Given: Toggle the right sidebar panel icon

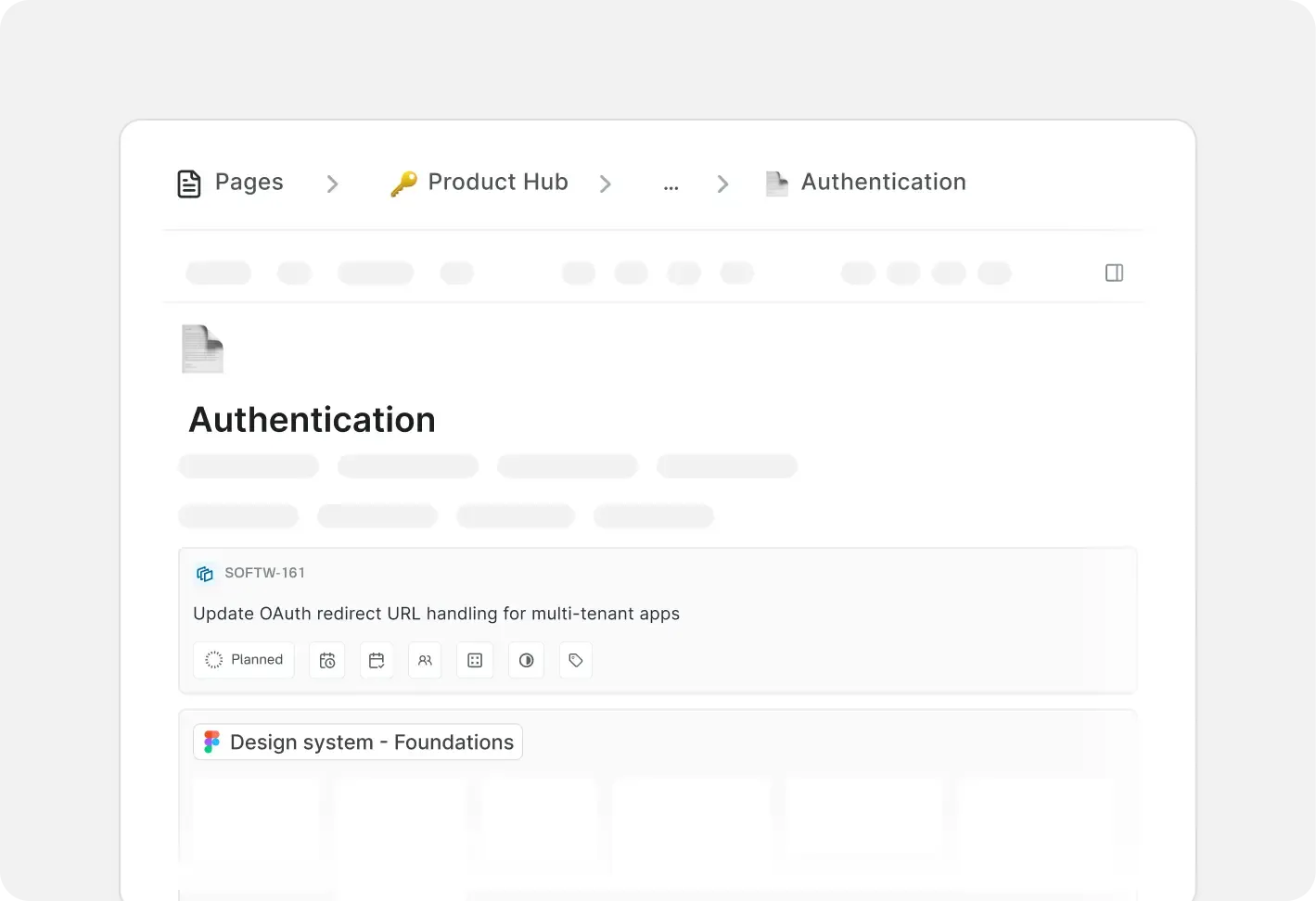Looking at the screenshot, I should coord(1114,273).
